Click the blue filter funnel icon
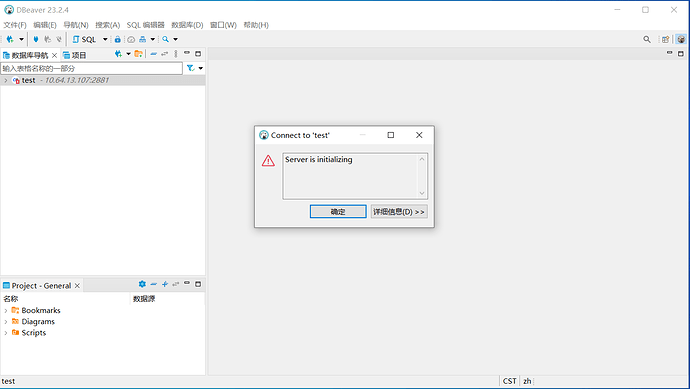The image size is (690, 389). pos(190,68)
